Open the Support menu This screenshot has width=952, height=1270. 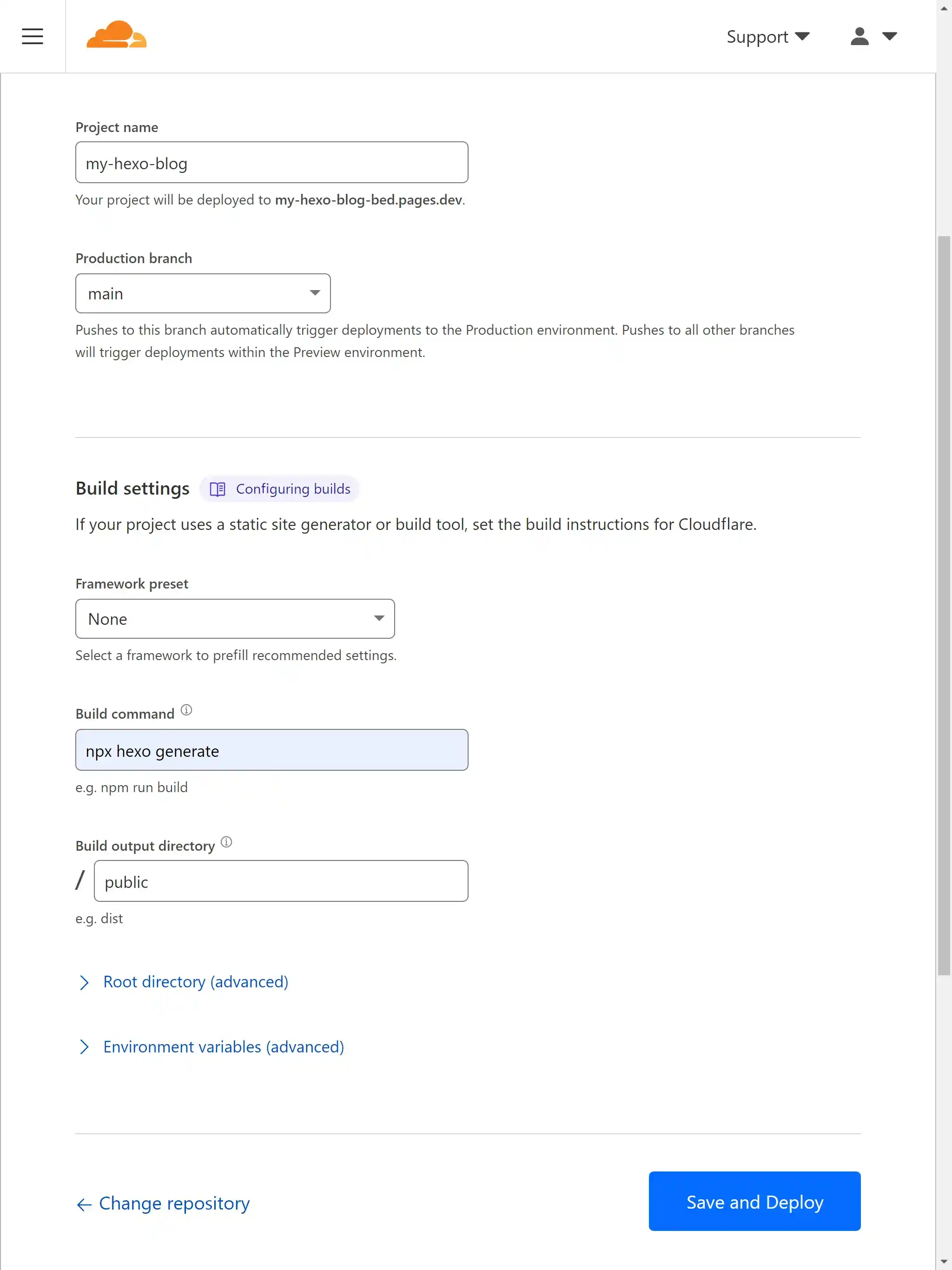pyautogui.click(x=768, y=36)
